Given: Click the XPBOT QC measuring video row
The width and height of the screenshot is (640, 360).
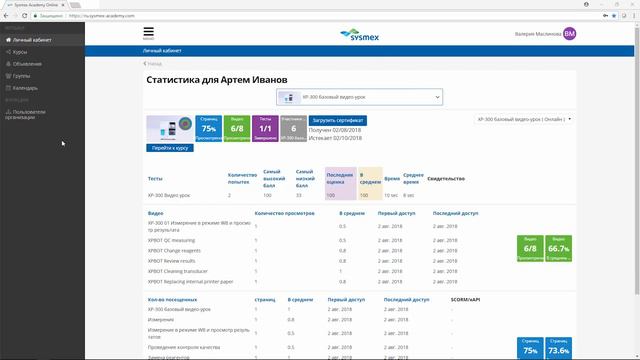Looking at the screenshot, I should (314, 240).
